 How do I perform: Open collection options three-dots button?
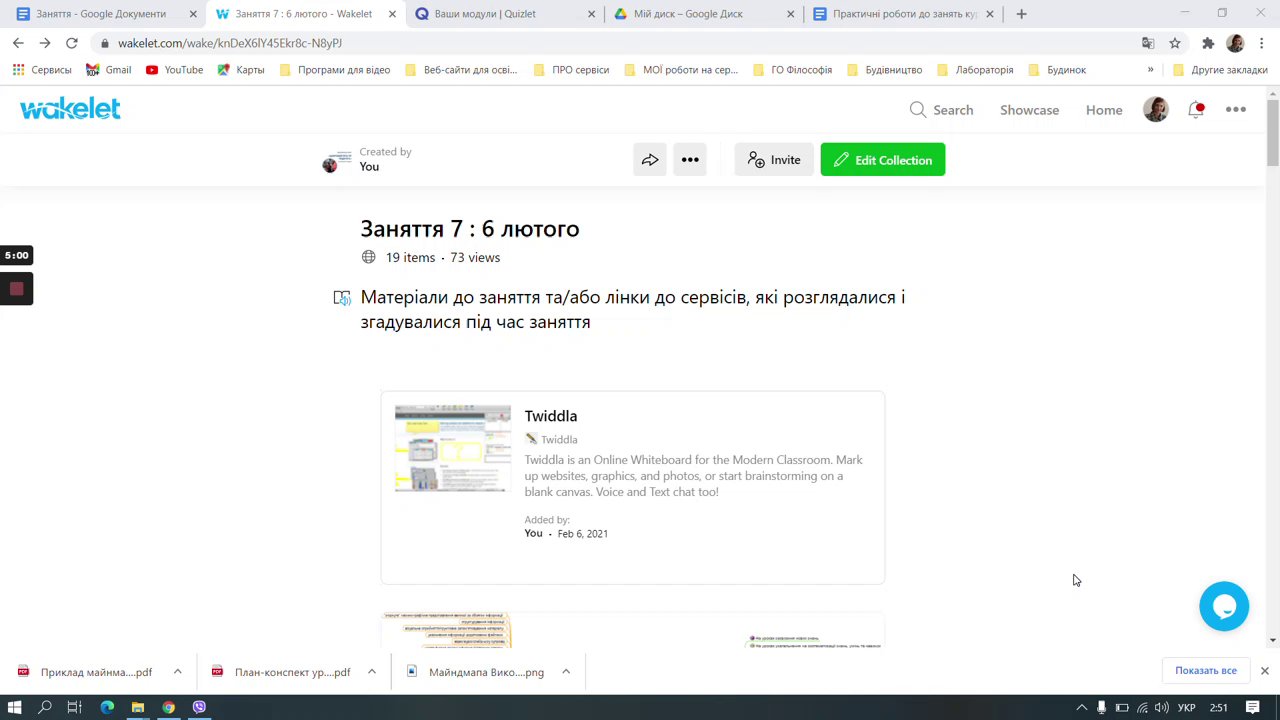690,160
